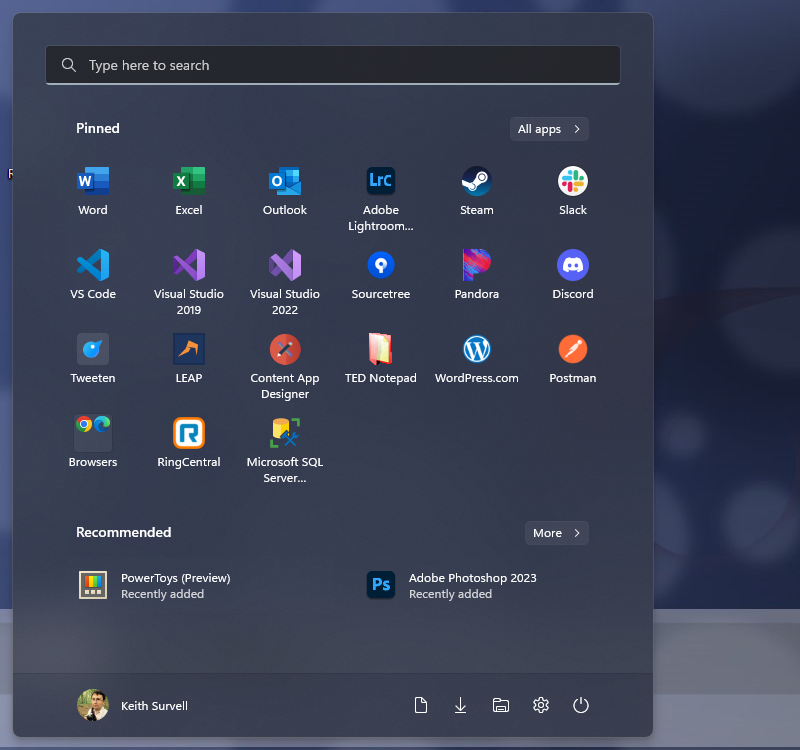Open the Downloads folder icon

460,705
